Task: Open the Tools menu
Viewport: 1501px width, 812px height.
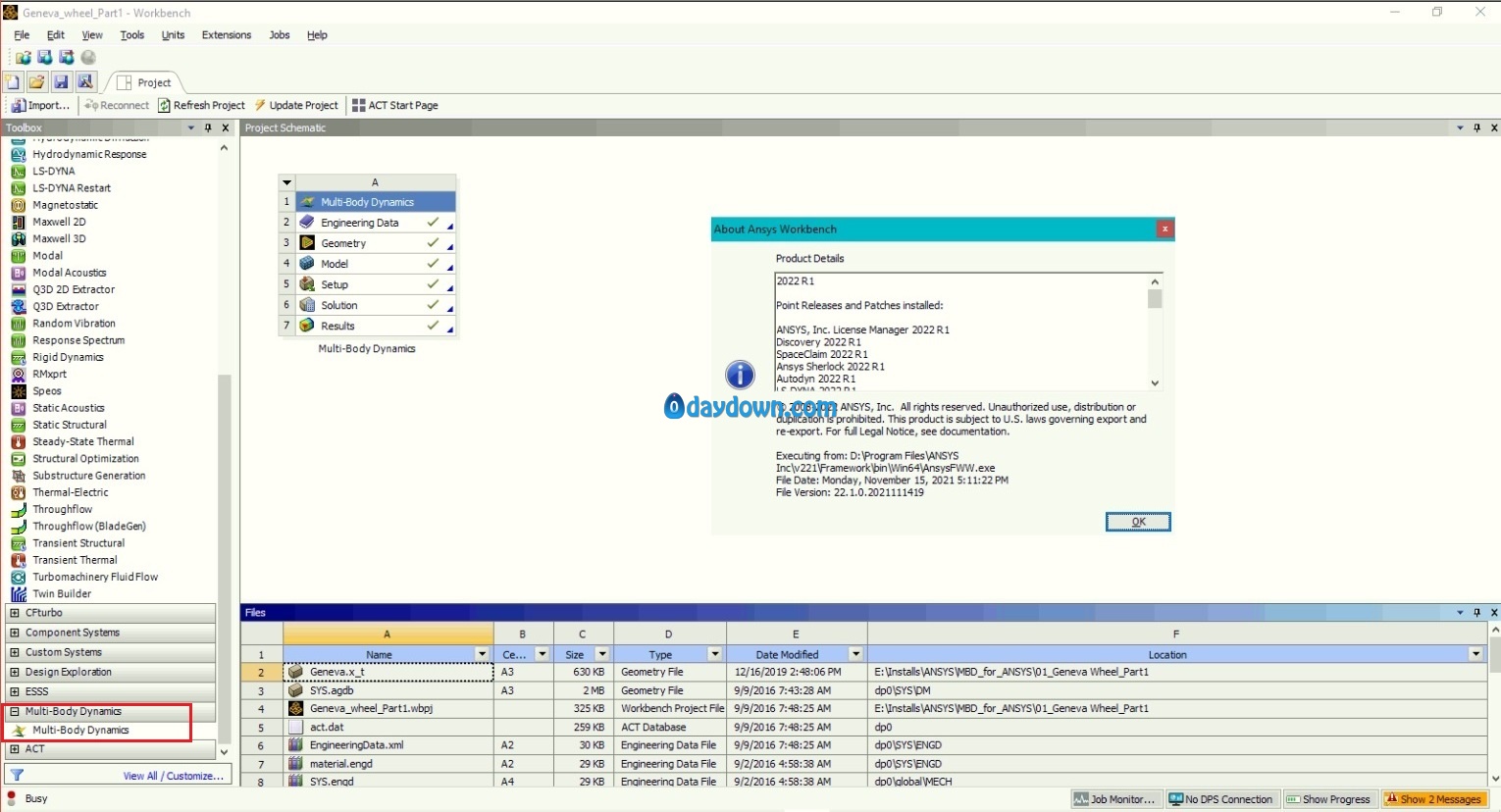Action: (132, 35)
